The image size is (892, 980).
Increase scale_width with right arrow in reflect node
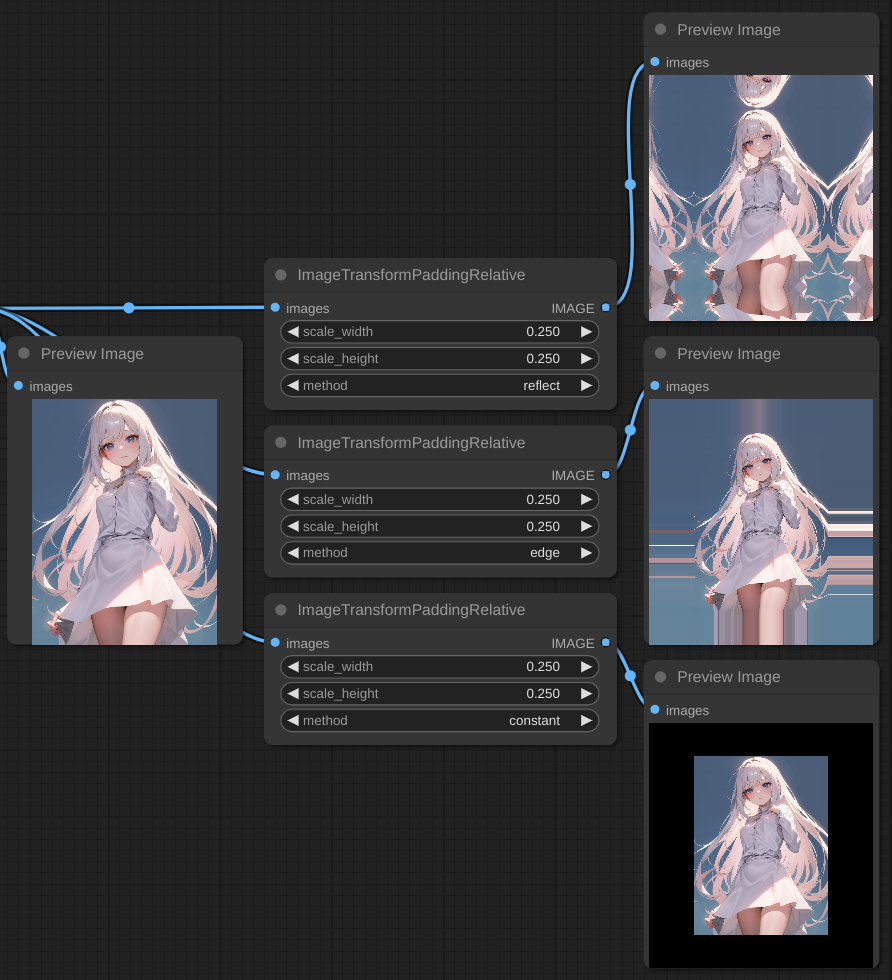click(586, 332)
